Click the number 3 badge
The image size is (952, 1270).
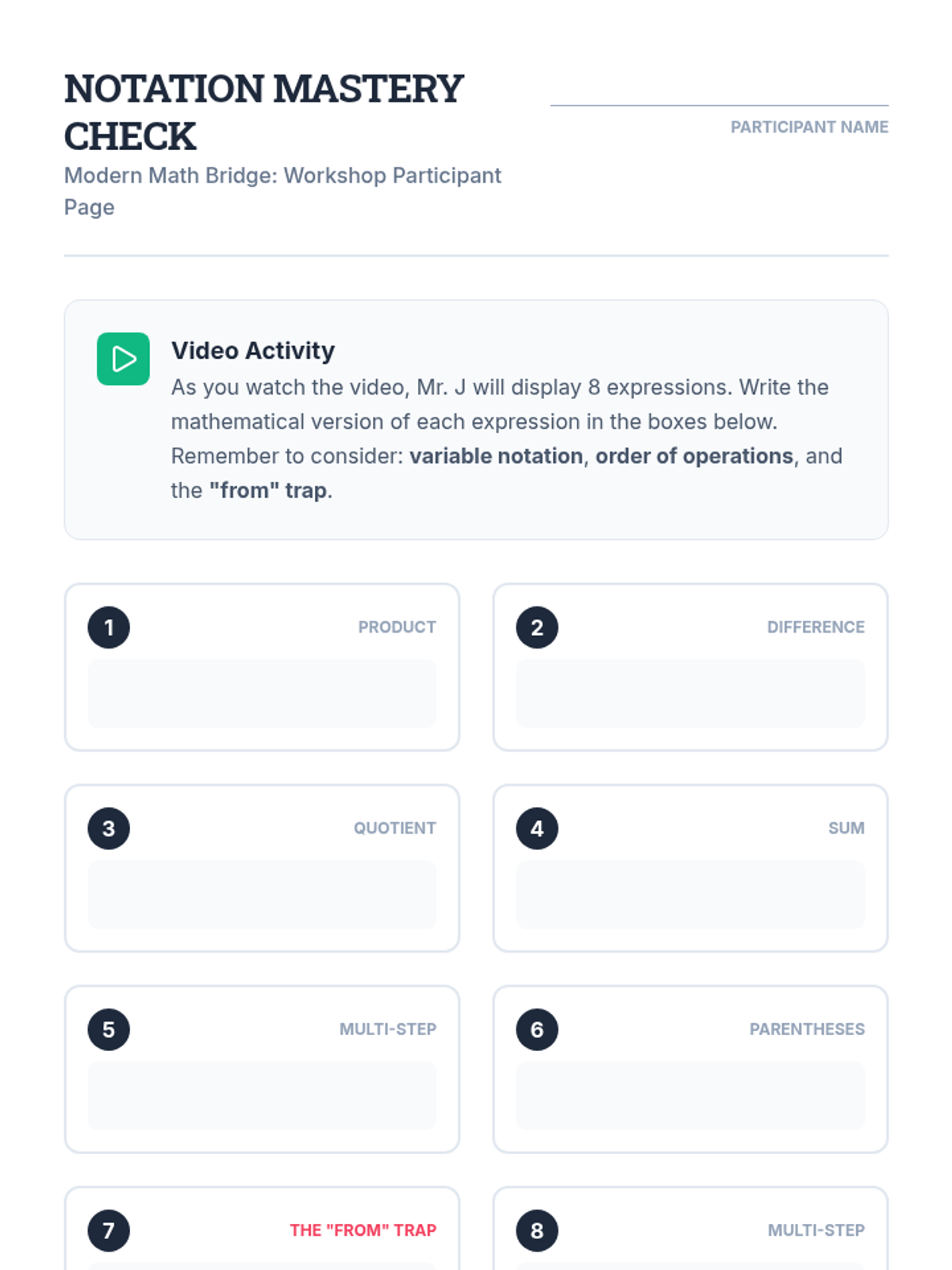109,829
